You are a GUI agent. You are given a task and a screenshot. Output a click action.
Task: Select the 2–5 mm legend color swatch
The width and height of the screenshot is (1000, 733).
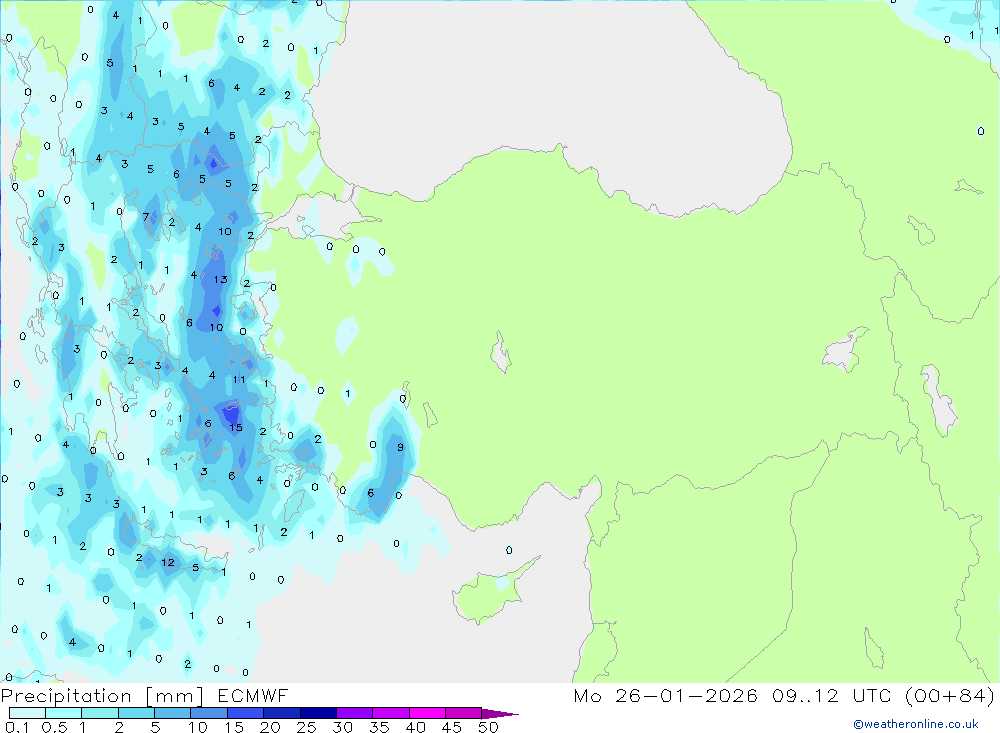[x=136, y=713]
